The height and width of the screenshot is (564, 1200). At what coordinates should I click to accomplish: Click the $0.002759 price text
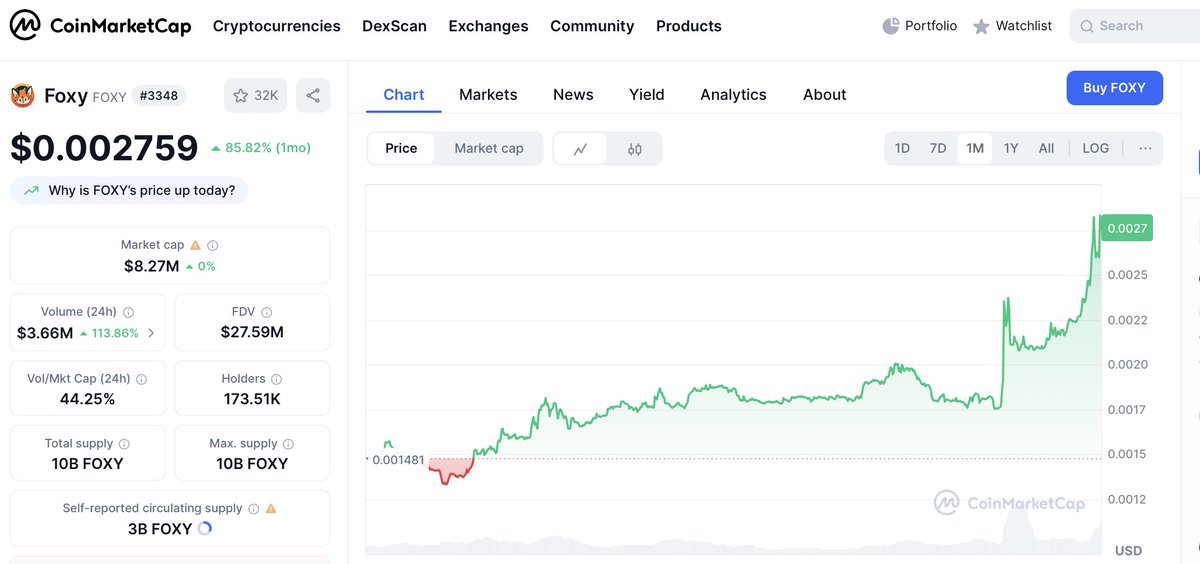tap(104, 148)
